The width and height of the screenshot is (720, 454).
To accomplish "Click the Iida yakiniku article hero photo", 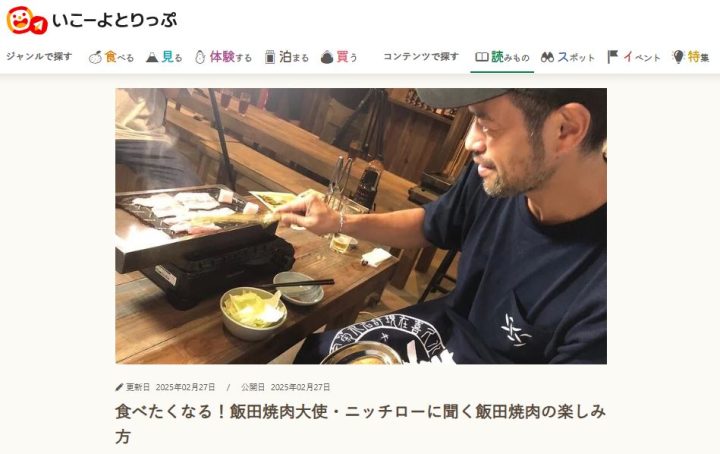I will pos(361,226).
